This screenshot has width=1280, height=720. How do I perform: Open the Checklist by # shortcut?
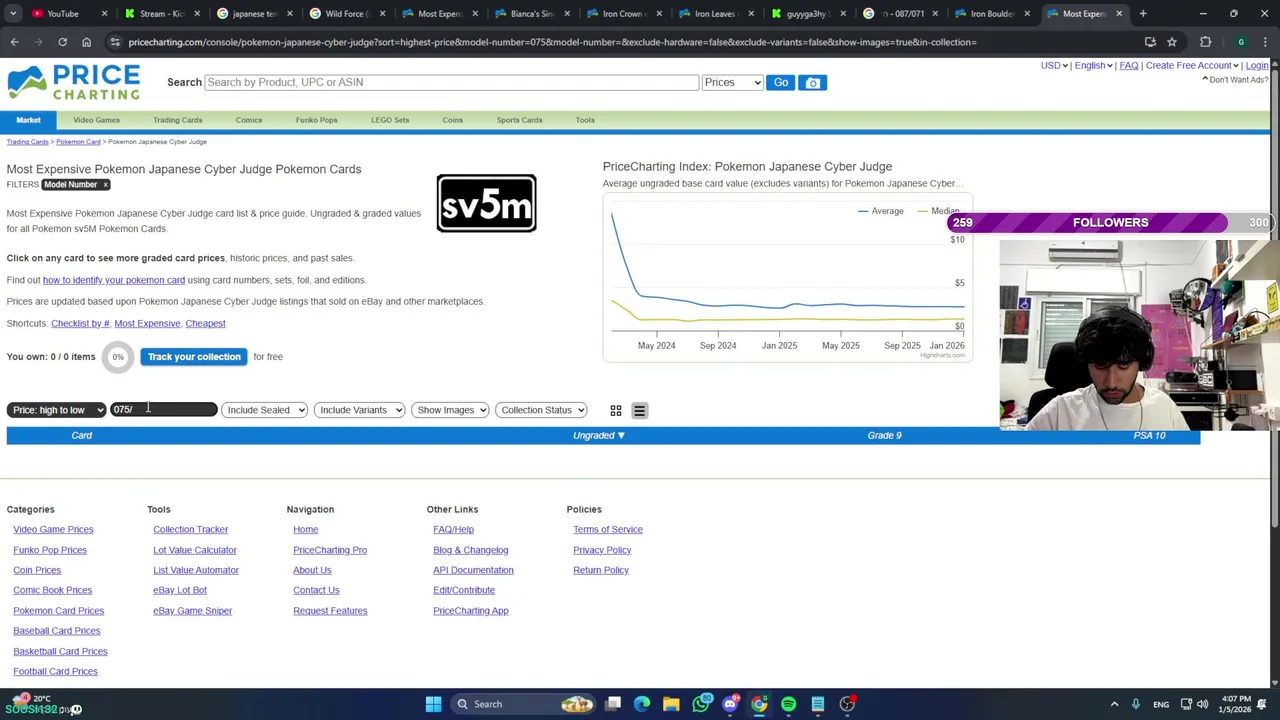click(80, 323)
